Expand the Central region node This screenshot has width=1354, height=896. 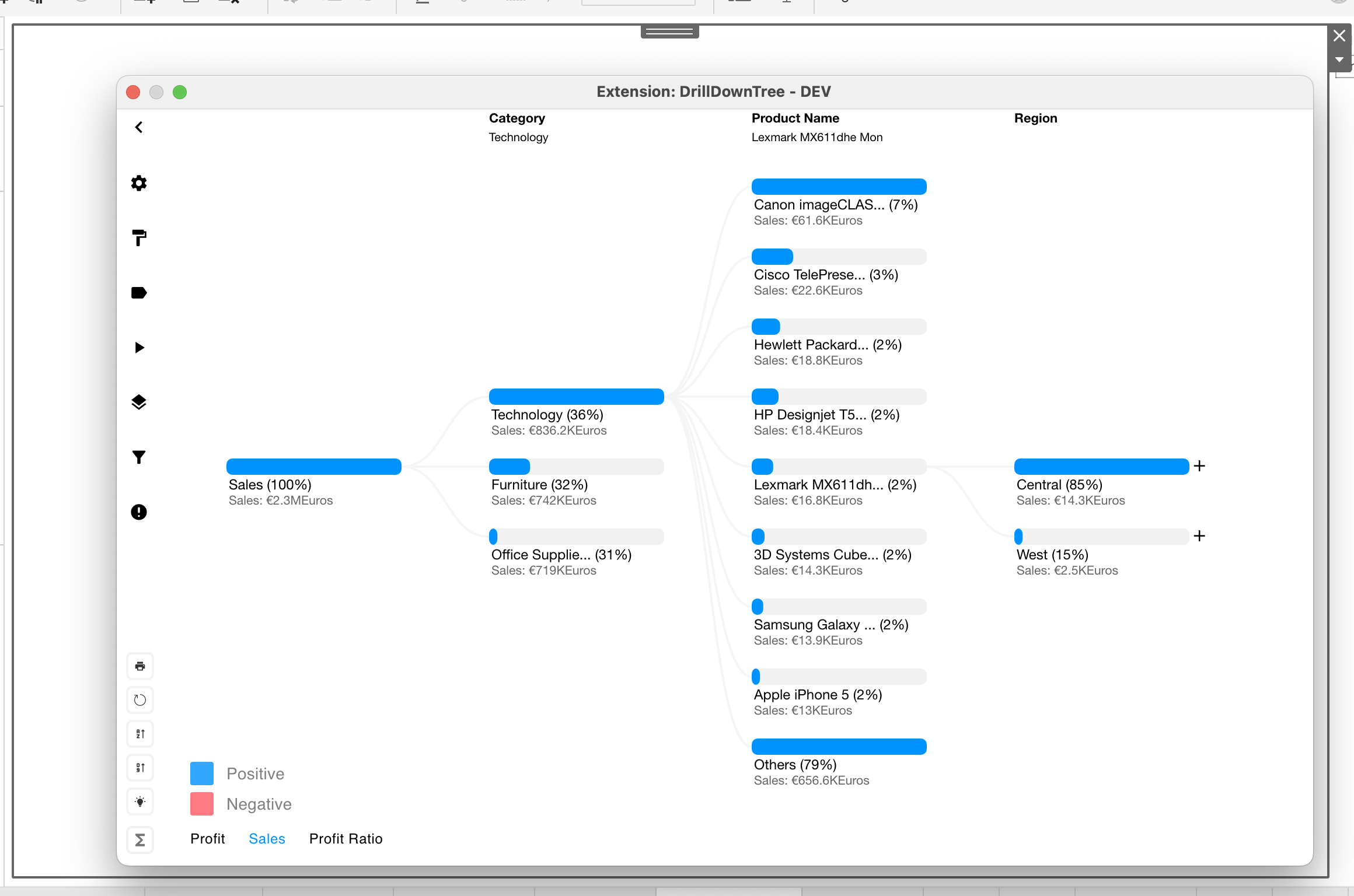(1199, 466)
